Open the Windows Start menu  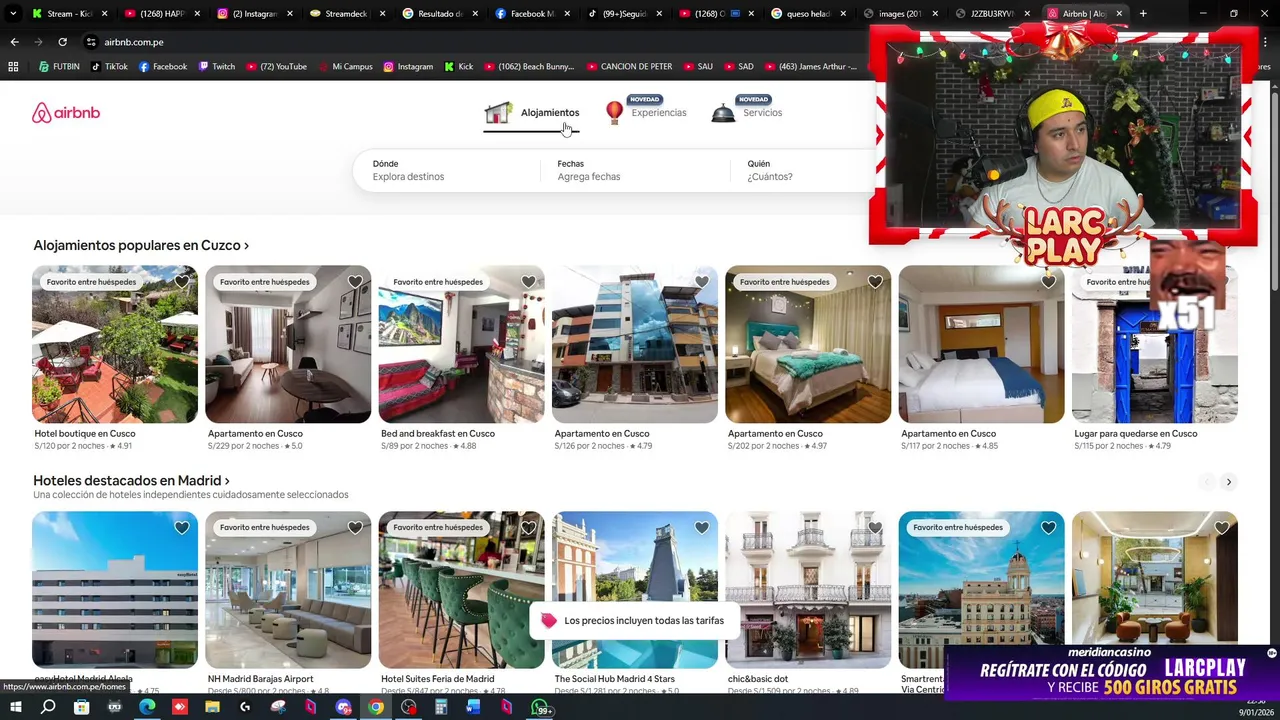tap(15, 708)
